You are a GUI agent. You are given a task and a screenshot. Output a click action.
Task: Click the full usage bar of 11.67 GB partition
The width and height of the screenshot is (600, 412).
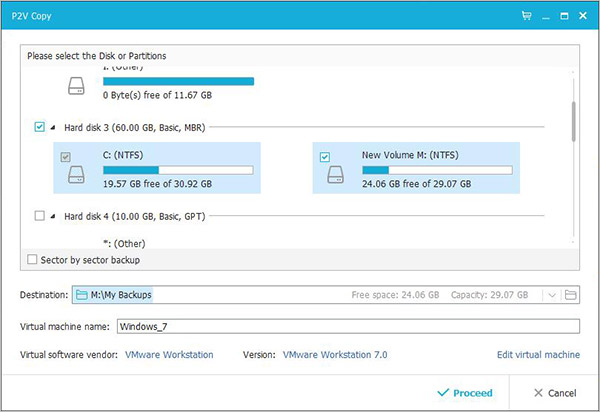click(x=178, y=81)
